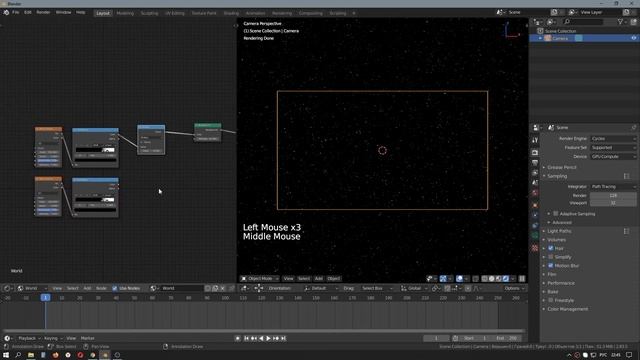
Task: Open the node editor Node menu
Action: (x=101, y=288)
